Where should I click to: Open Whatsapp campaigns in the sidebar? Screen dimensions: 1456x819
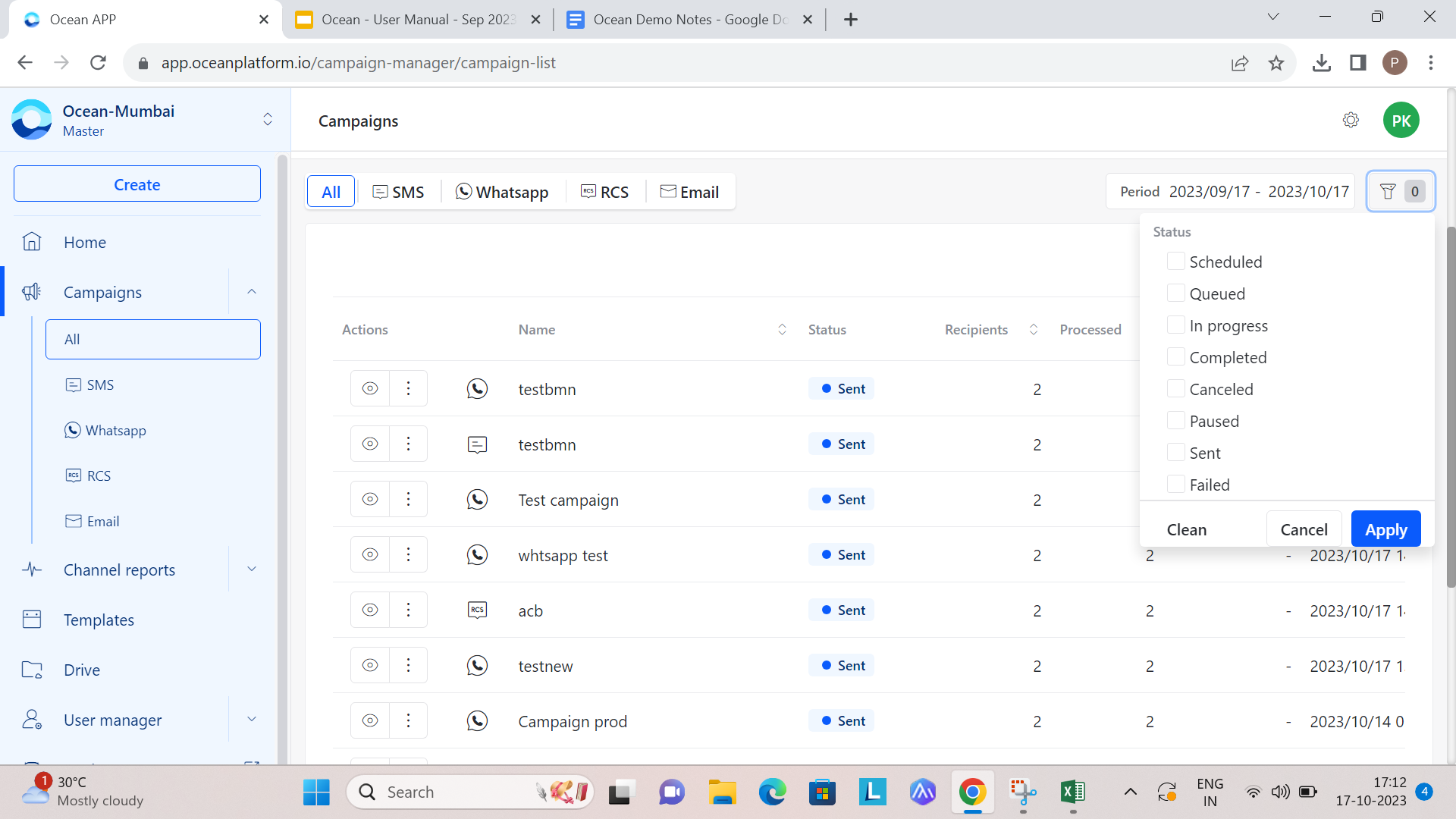[x=105, y=430]
